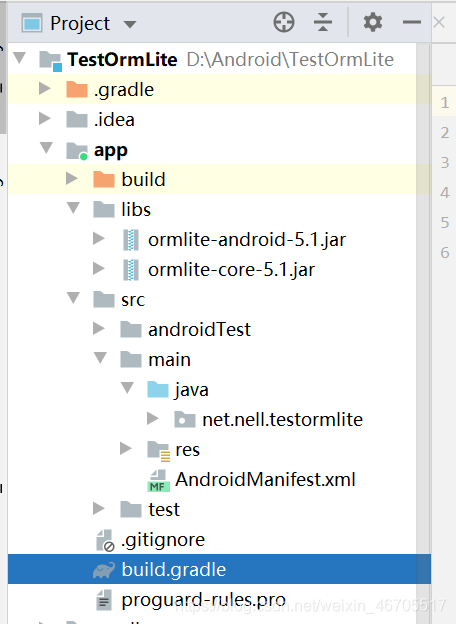Image resolution: width=456 pixels, height=624 pixels.
Task: Open the Project panel settings gear
Action: [x=373, y=22]
